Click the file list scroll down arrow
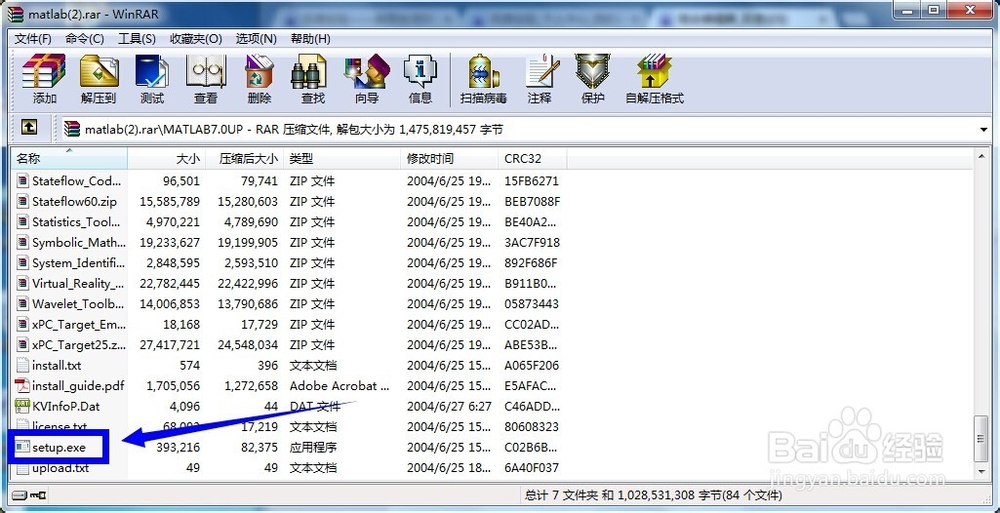The width and height of the screenshot is (1000, 513). point(982,472)
